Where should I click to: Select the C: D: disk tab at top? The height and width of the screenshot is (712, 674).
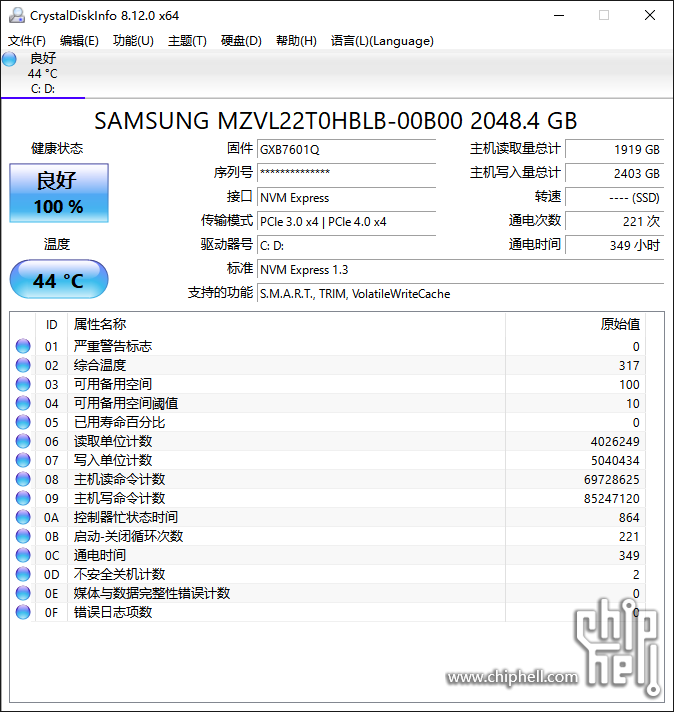coord(43,74)
